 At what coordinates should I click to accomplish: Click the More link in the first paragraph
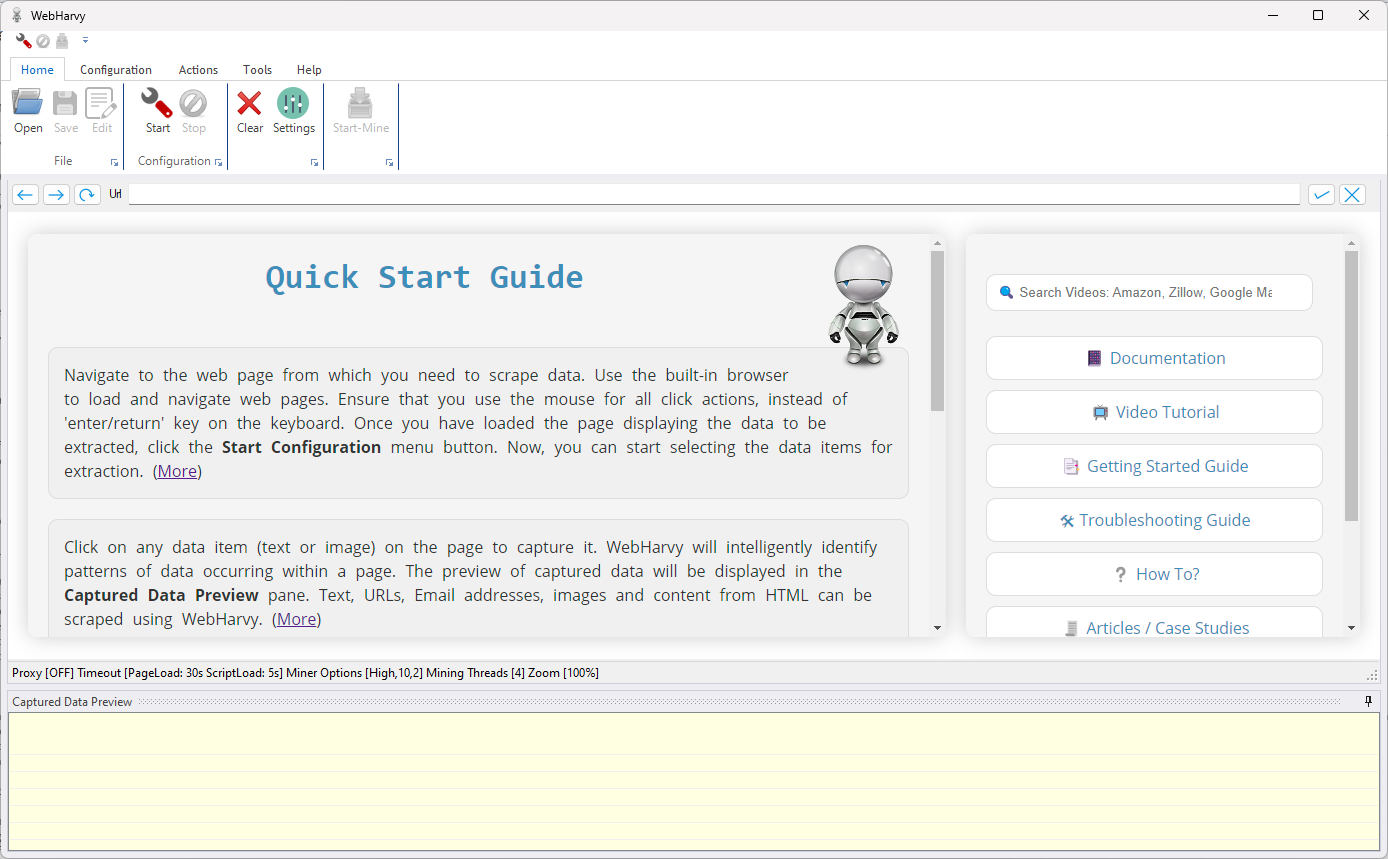pos(177,470)
